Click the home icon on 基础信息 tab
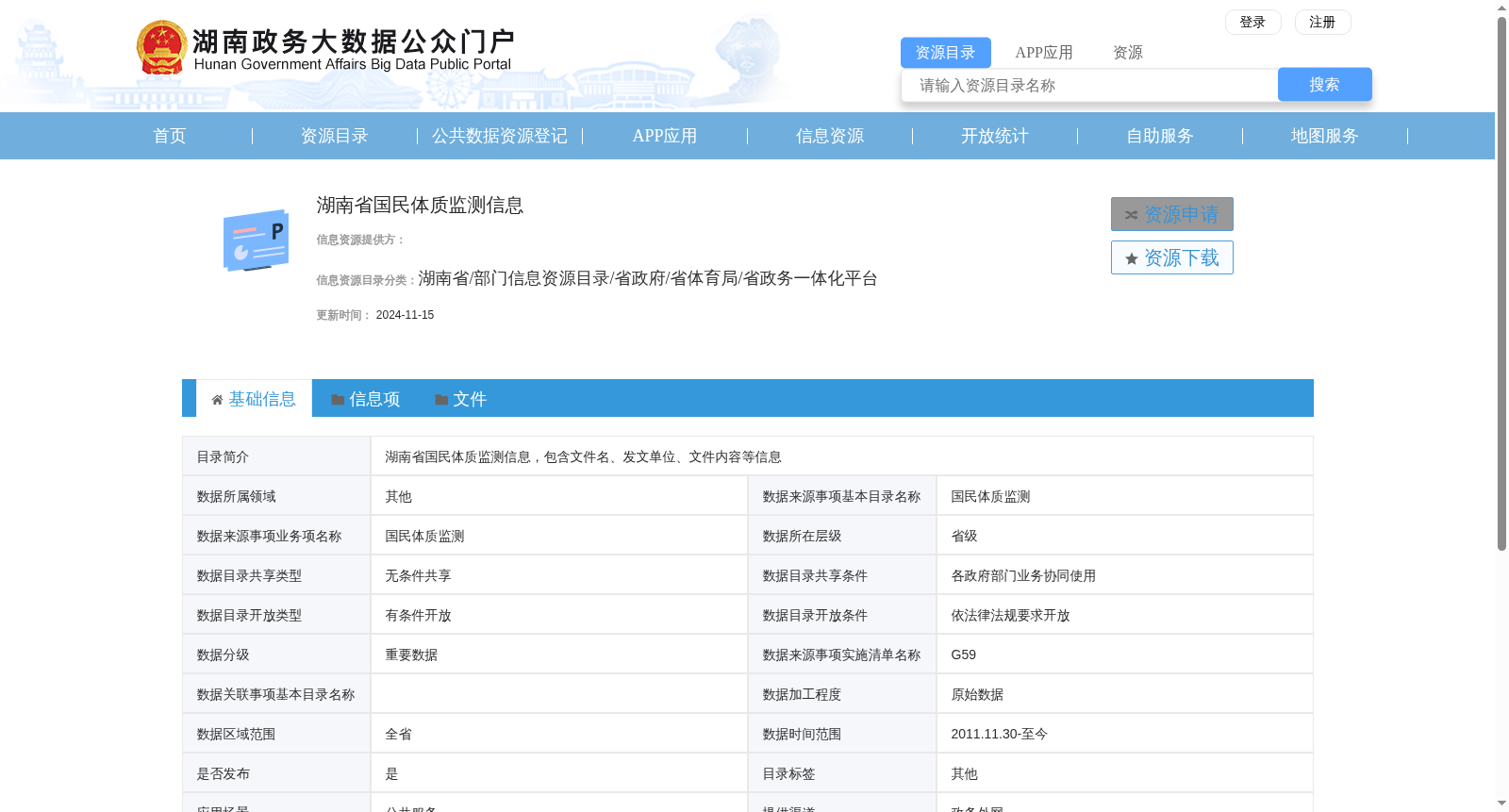Screen dimensions: 1509x812 point(218,400)
